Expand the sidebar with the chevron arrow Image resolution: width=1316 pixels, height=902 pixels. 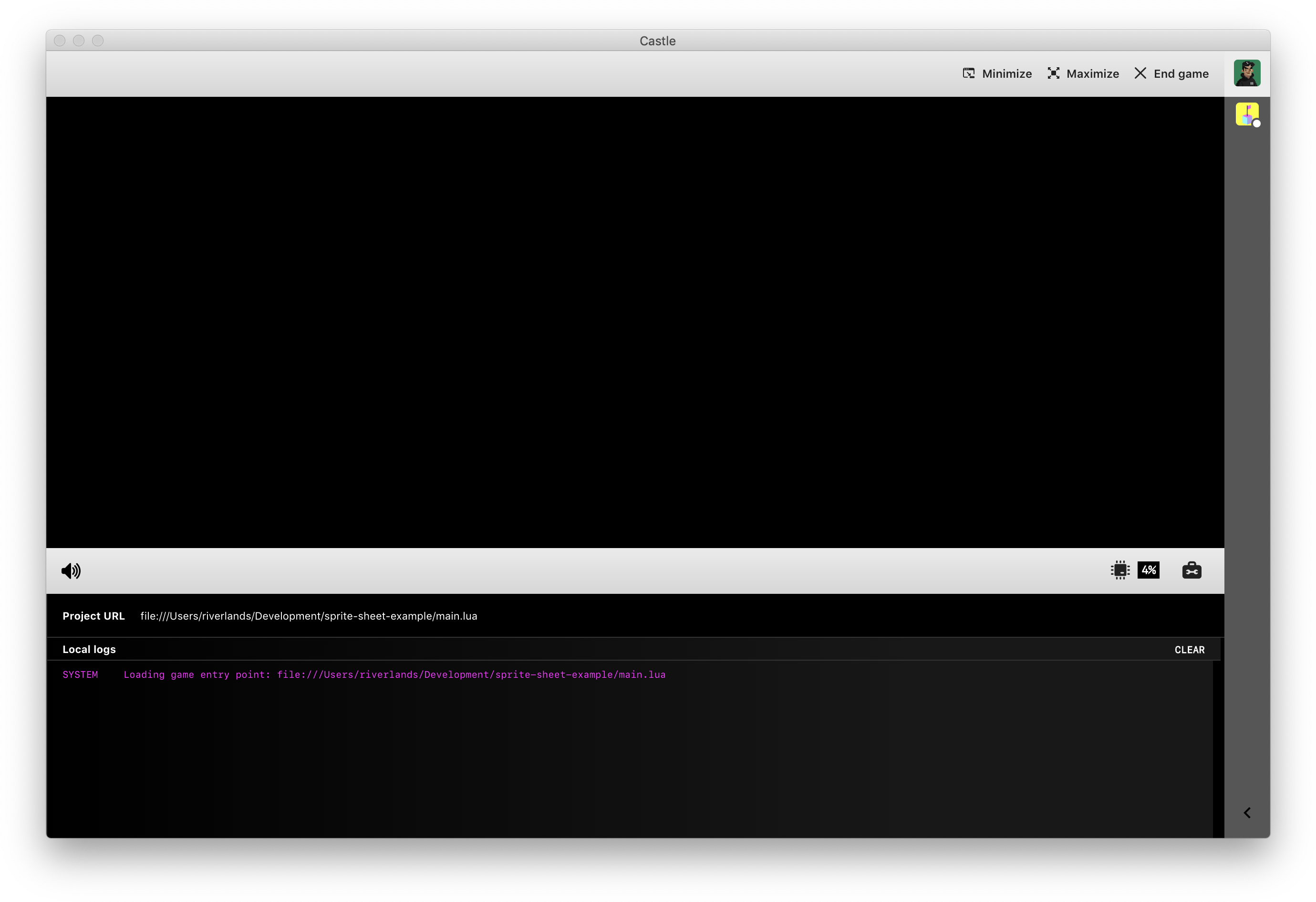pos(1247,813)
